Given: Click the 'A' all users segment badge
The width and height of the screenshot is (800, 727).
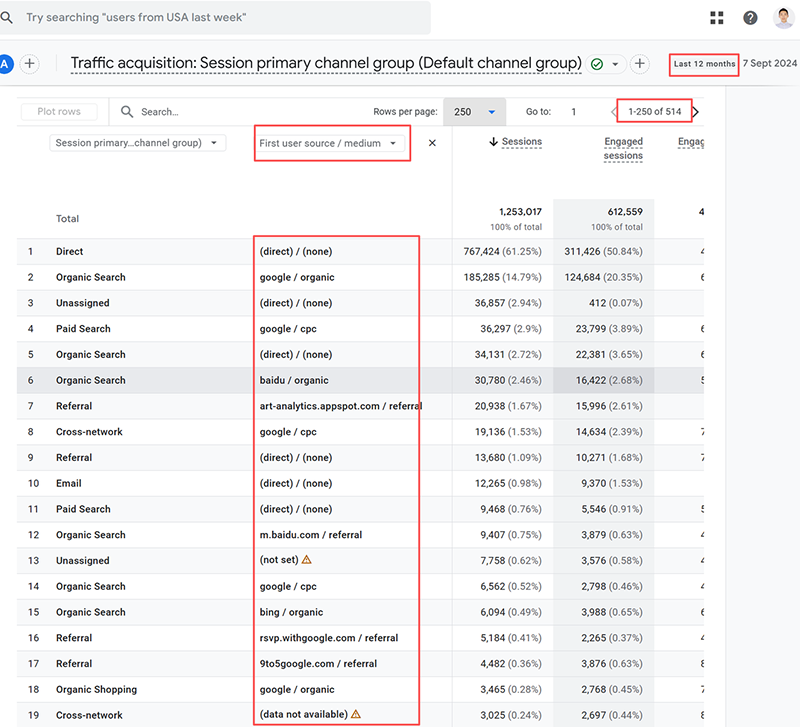Looking at the screenshot, I should [x=5, y=64].
